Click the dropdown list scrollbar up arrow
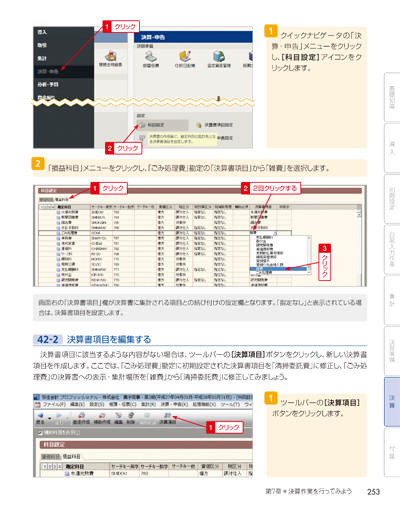The image size is (400, 510). click(x=309, y=238)
